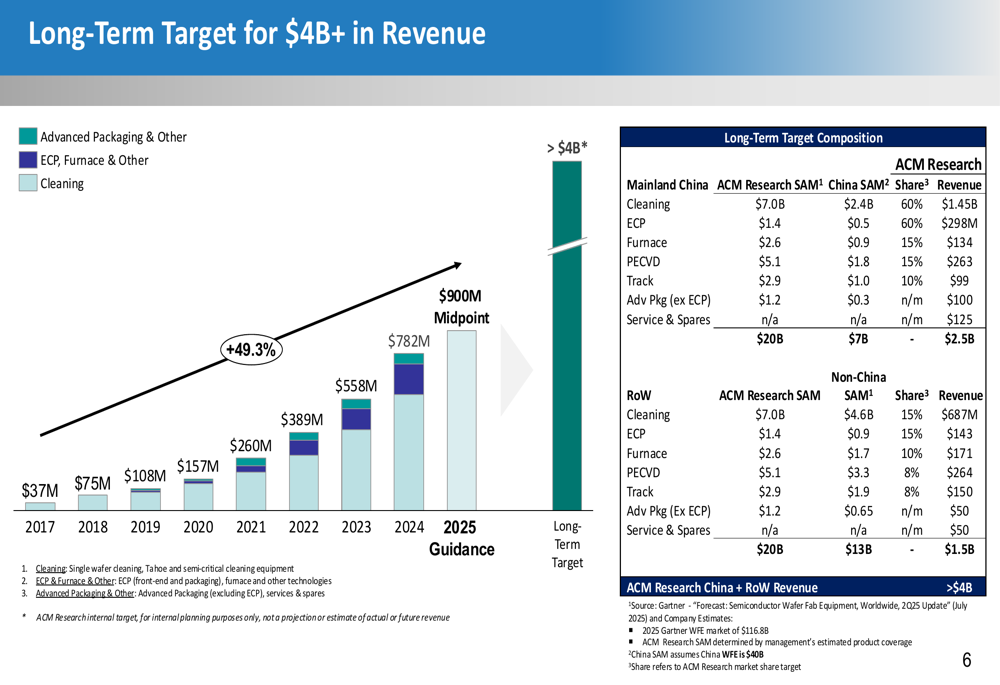Select the '+49.3%' growth rate oval
This screenshot has width=1000, height=685.
(251, 350)
